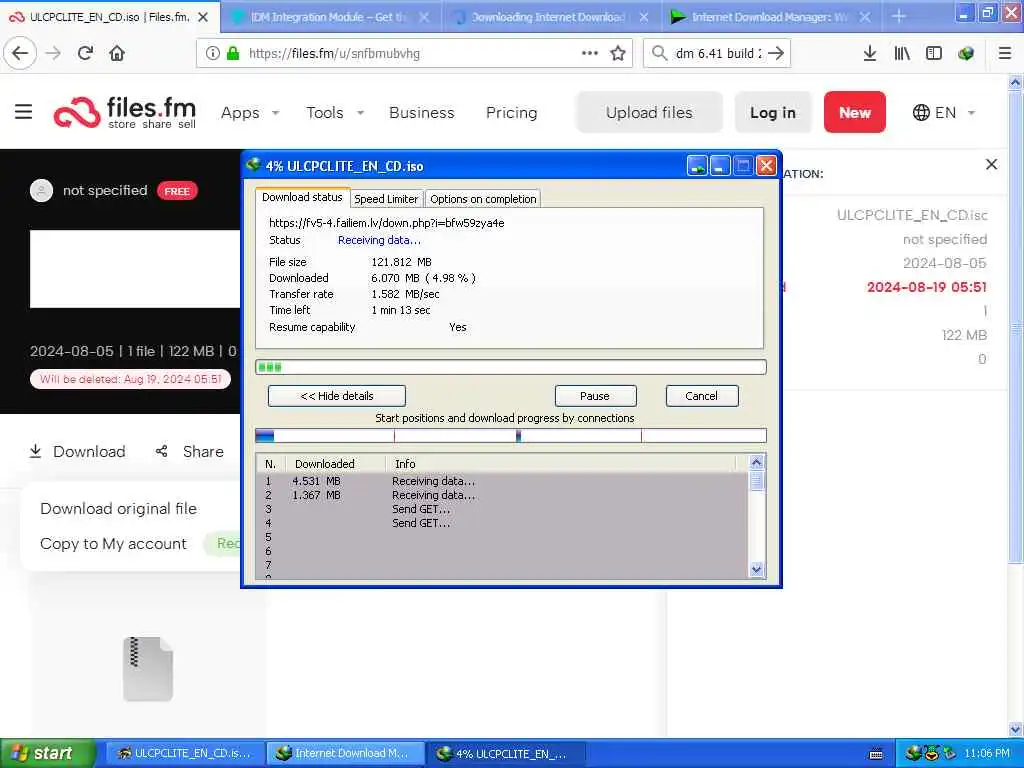Reload the files.fm page
Screen dimensions: 1024x768
pos(85,53)
